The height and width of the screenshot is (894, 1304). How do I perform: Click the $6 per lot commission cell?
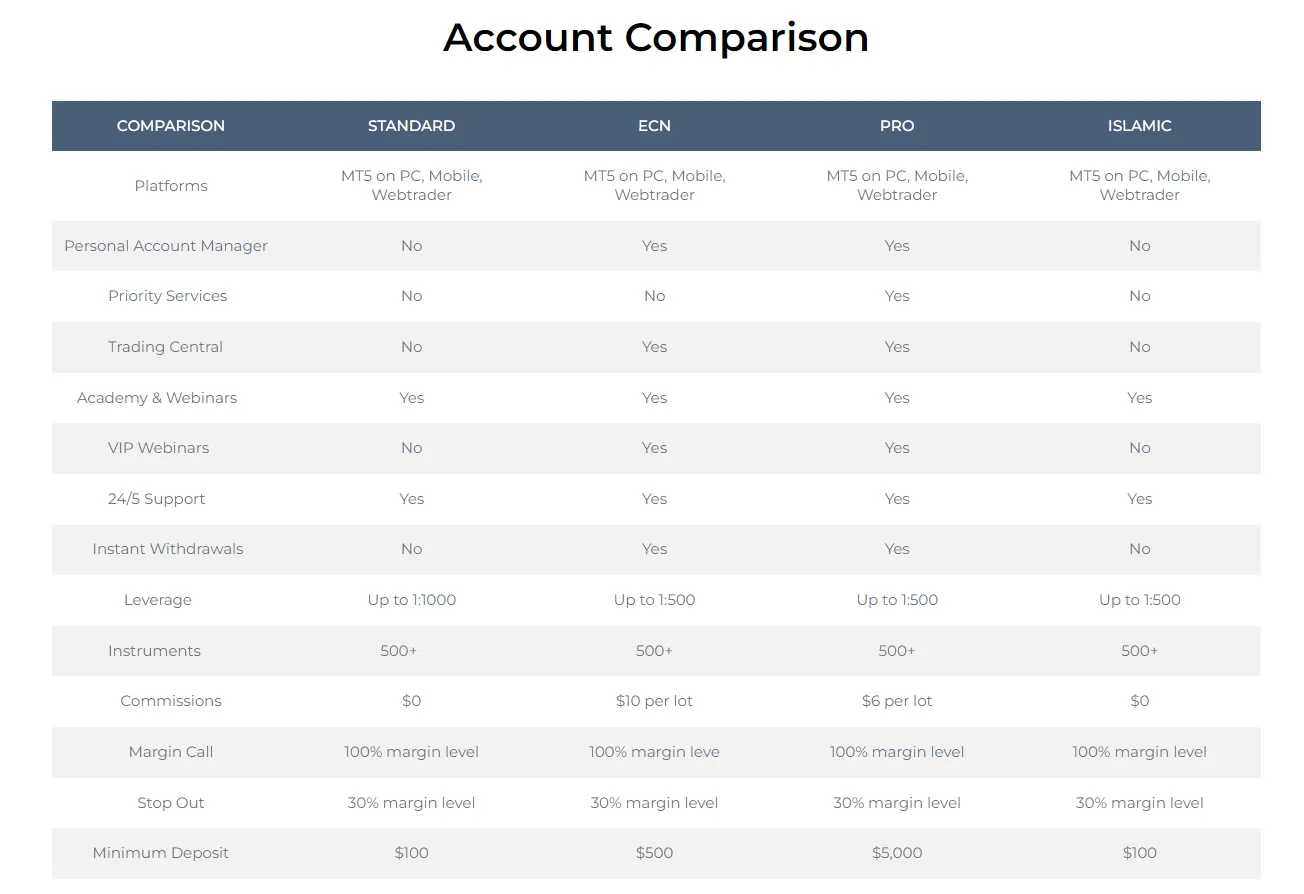point(897,701)
